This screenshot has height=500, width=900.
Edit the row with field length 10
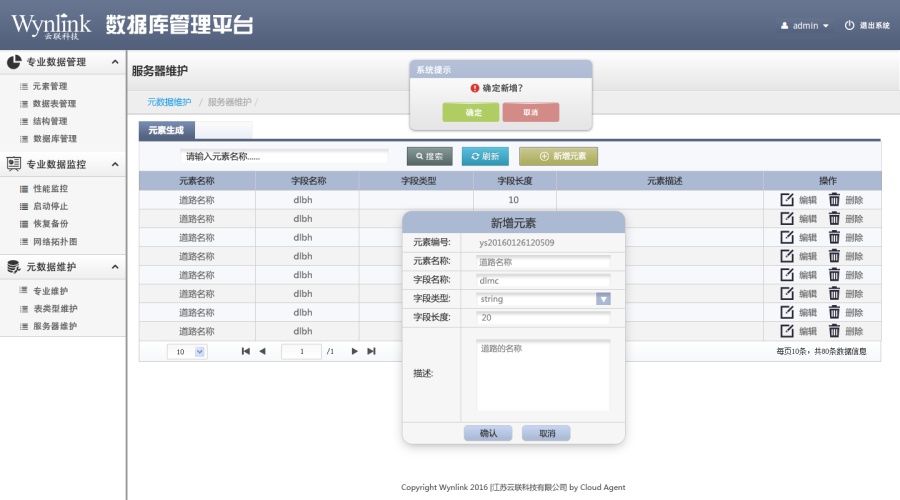(798, 200)
